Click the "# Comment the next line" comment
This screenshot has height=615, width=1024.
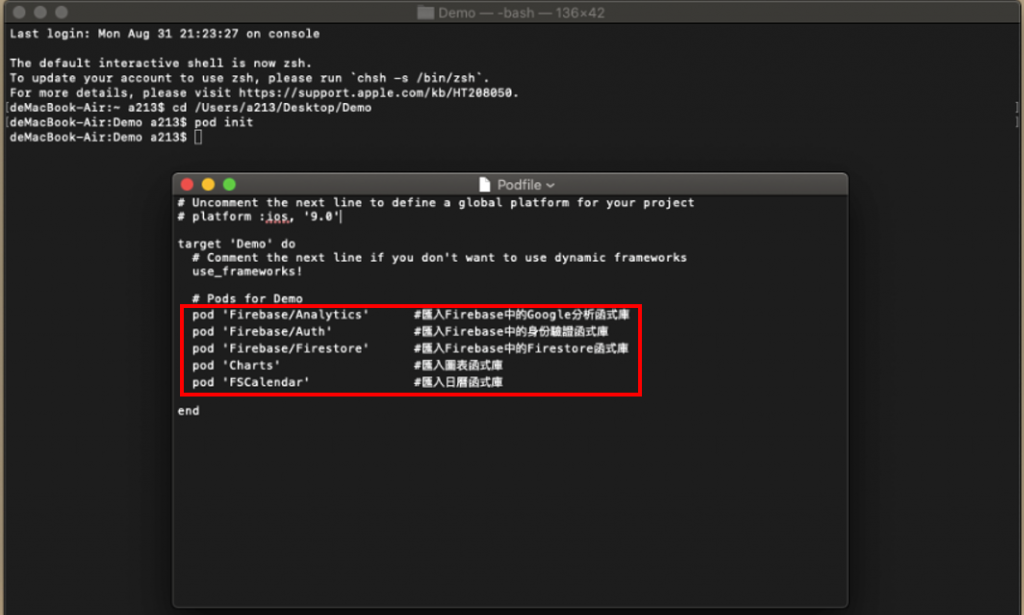(439, 258)
